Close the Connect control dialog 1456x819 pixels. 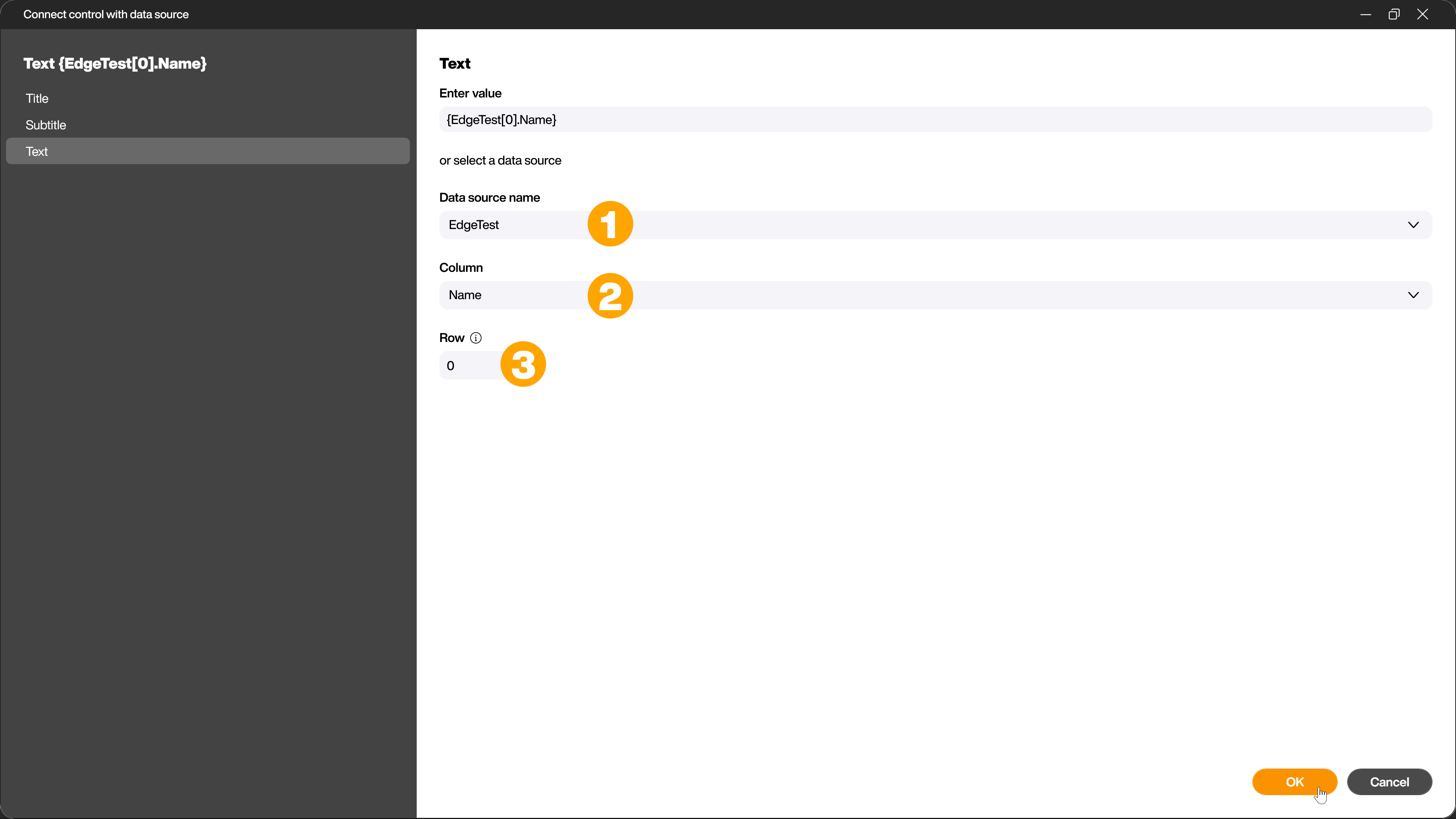point(1423,14)
